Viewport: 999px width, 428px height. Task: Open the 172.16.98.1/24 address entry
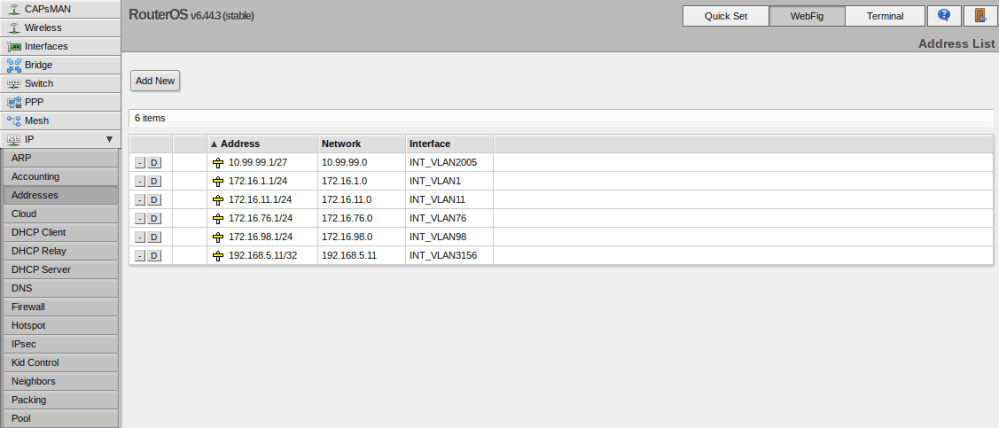pos(260,237)
